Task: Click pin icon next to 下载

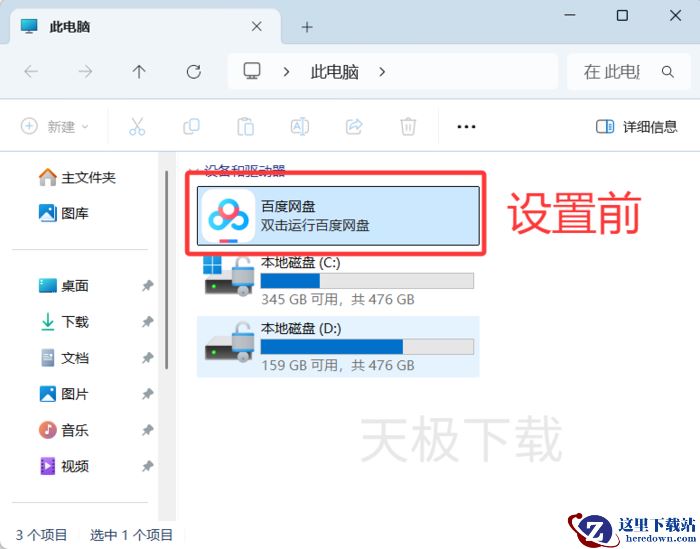Action: (x=147, y=322)
